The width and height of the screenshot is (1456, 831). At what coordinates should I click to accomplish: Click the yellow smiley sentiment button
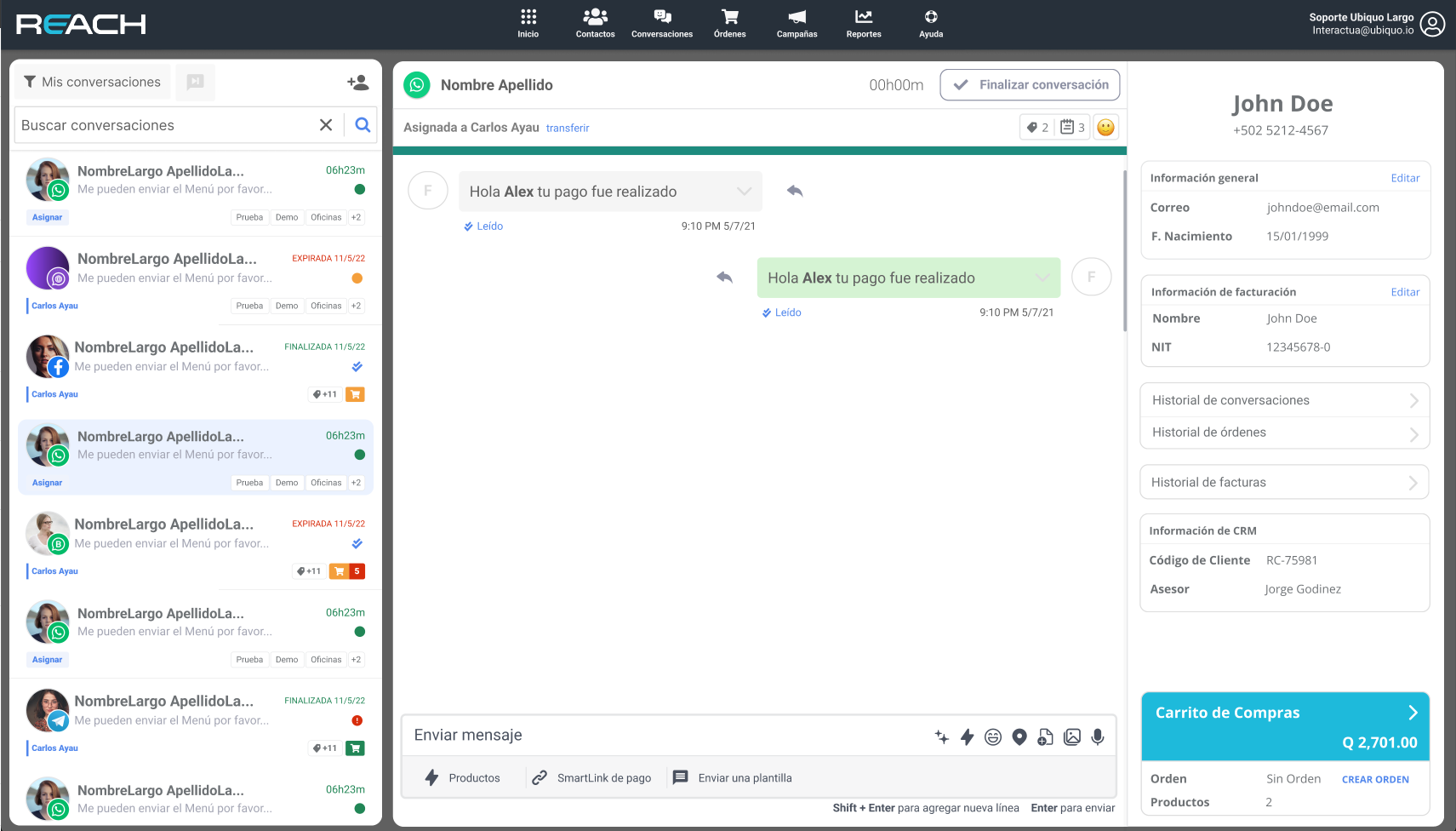click(x=1105, y=128)
